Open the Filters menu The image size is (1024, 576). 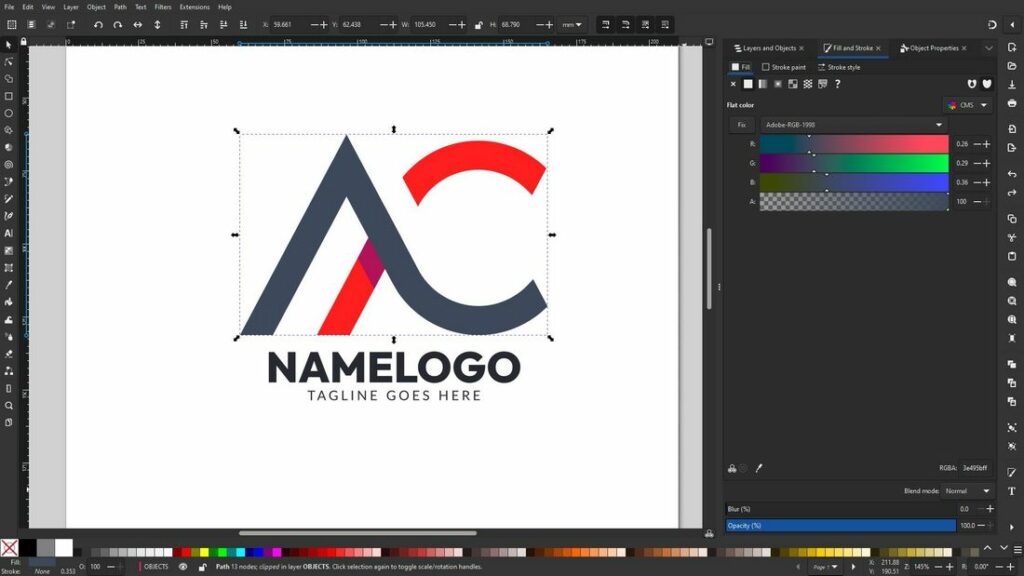163,7
